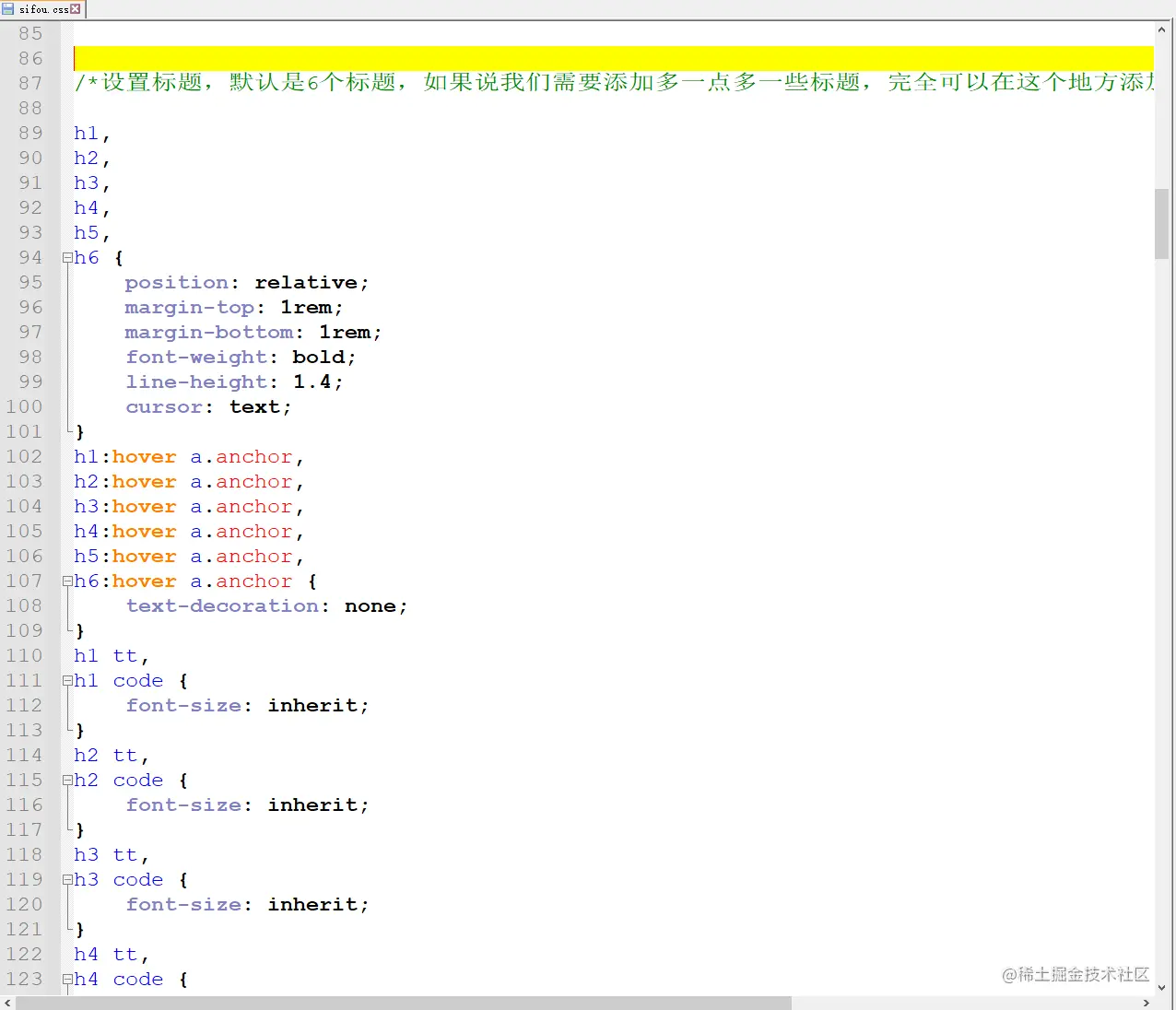Click the 'text-decoration' property
Screen dimensions: 1176x1010
222,606
